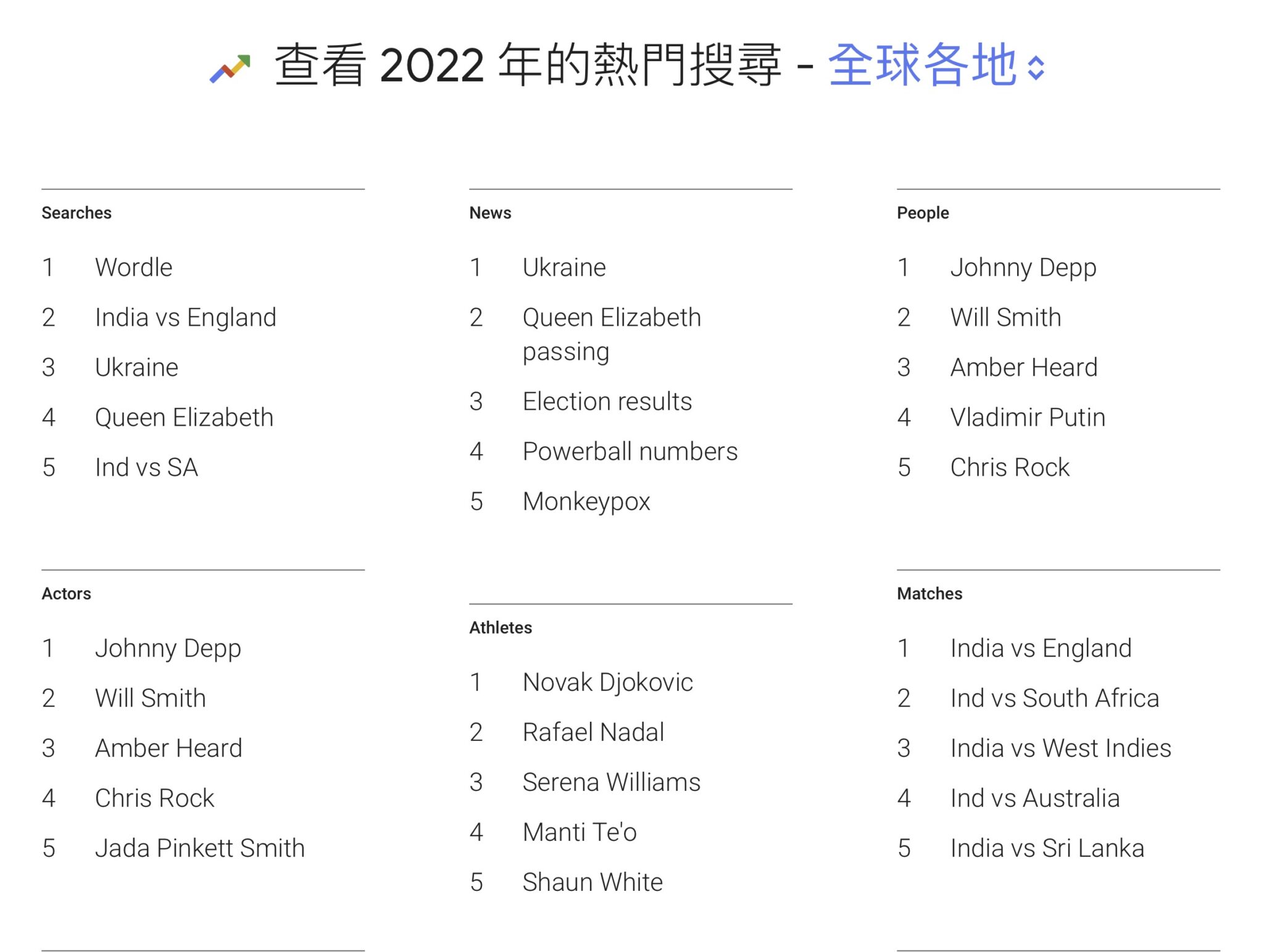Click Queen Elizabeth passing in News

611,334
